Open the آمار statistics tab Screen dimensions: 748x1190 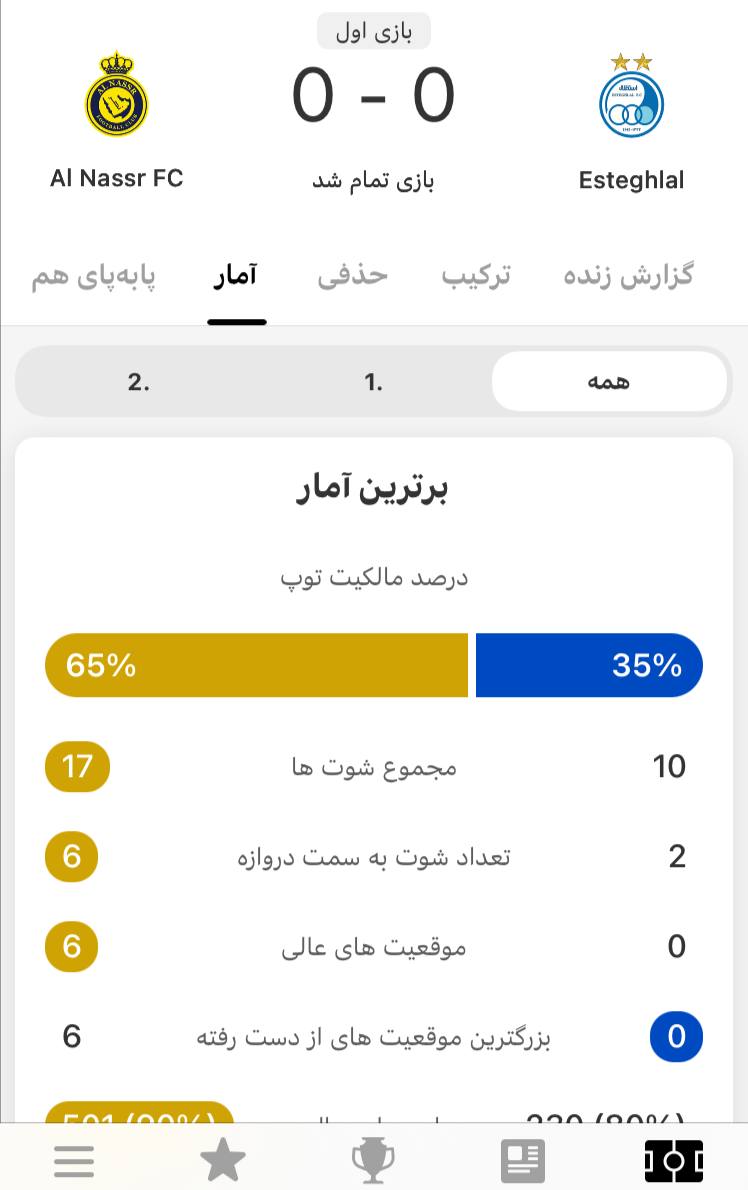(236, 275)
